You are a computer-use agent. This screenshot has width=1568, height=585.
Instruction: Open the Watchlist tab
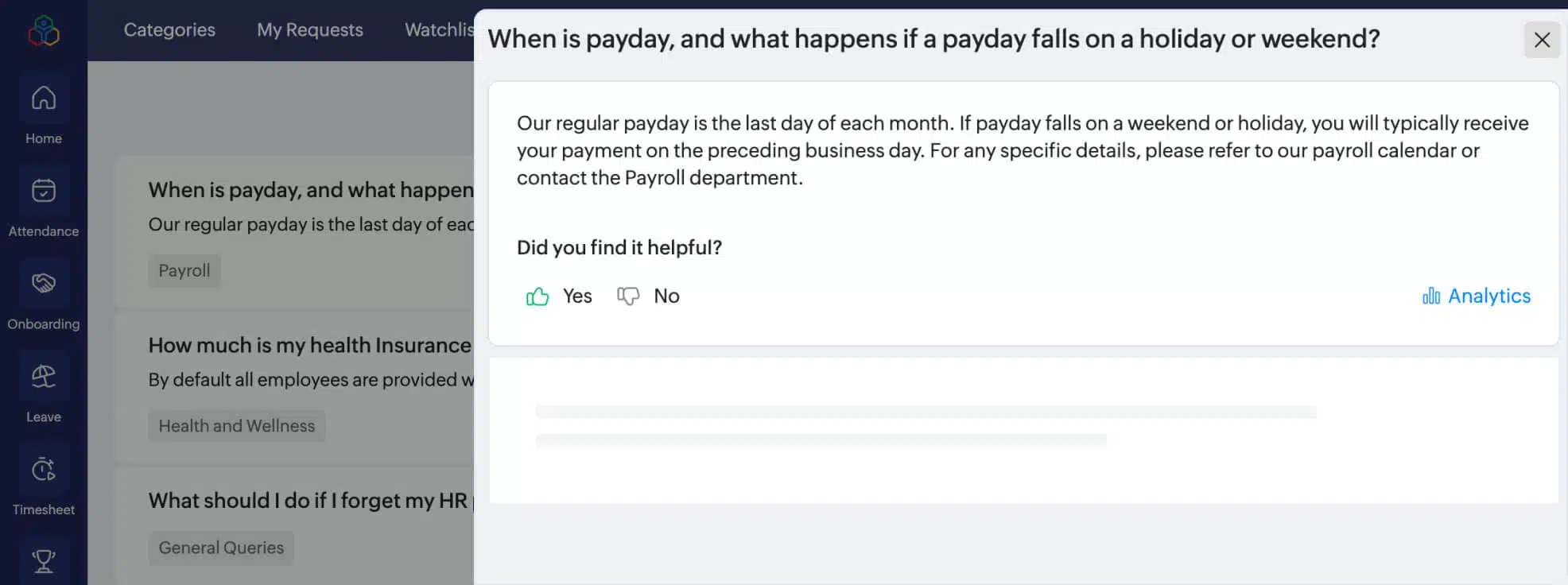coord(439,30)
